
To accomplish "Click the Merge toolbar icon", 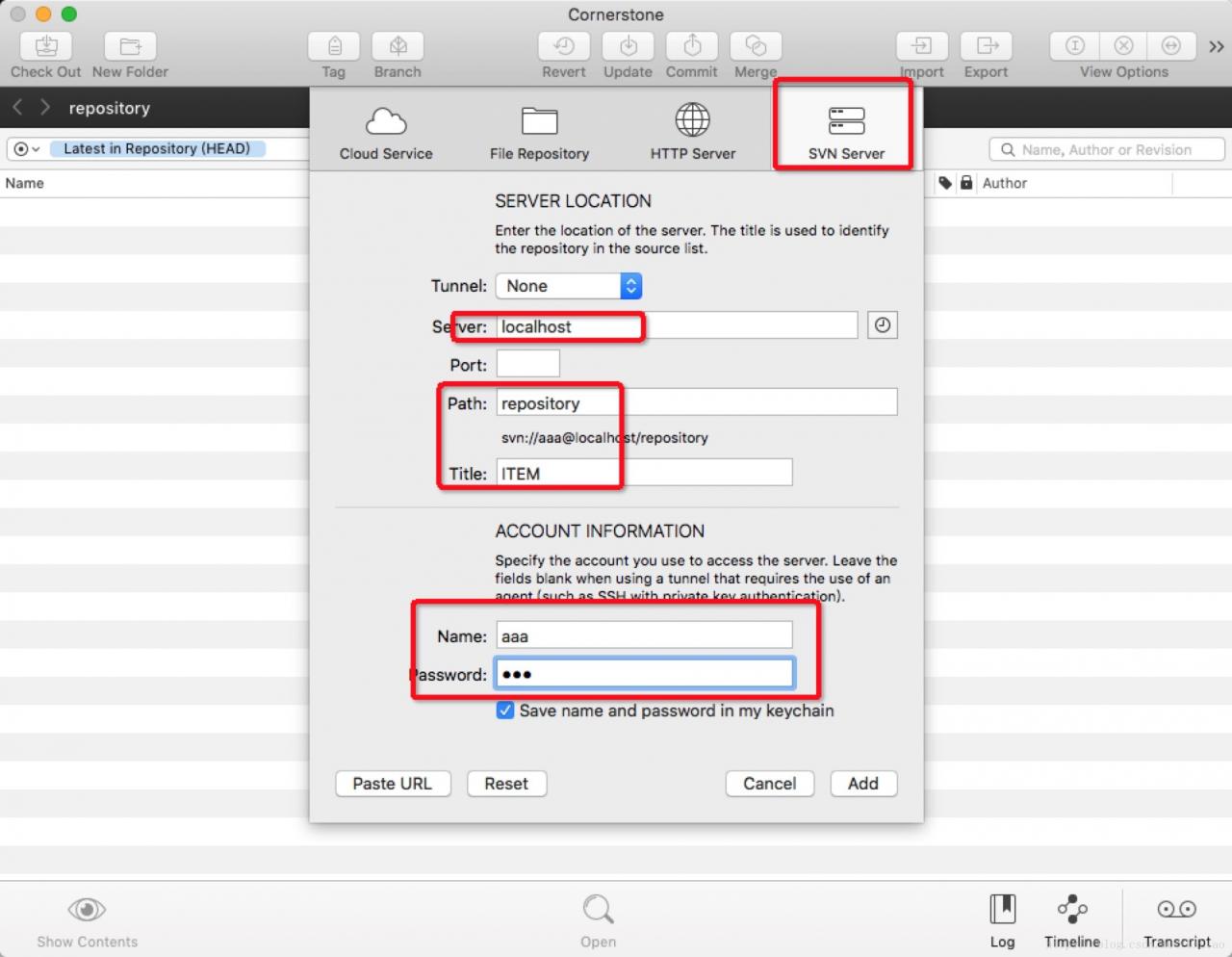I will (756, 45).
